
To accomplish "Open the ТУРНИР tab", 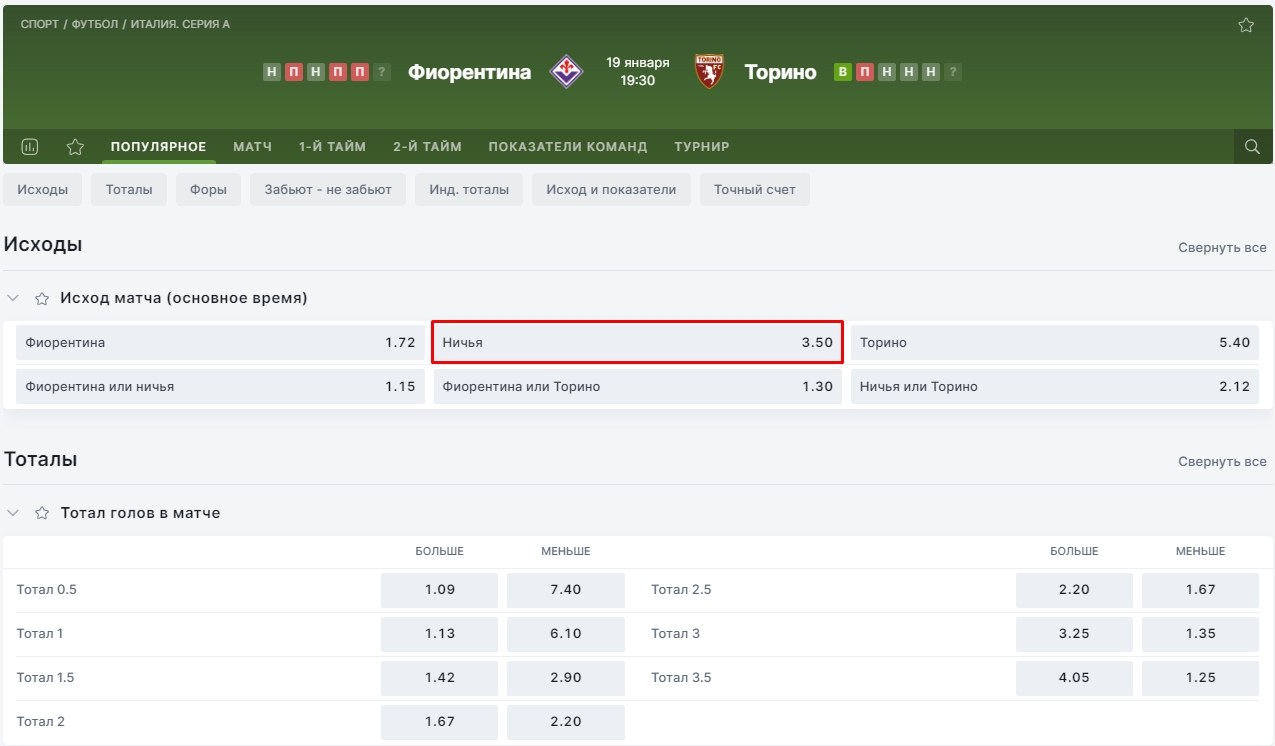I will point(702,147).
